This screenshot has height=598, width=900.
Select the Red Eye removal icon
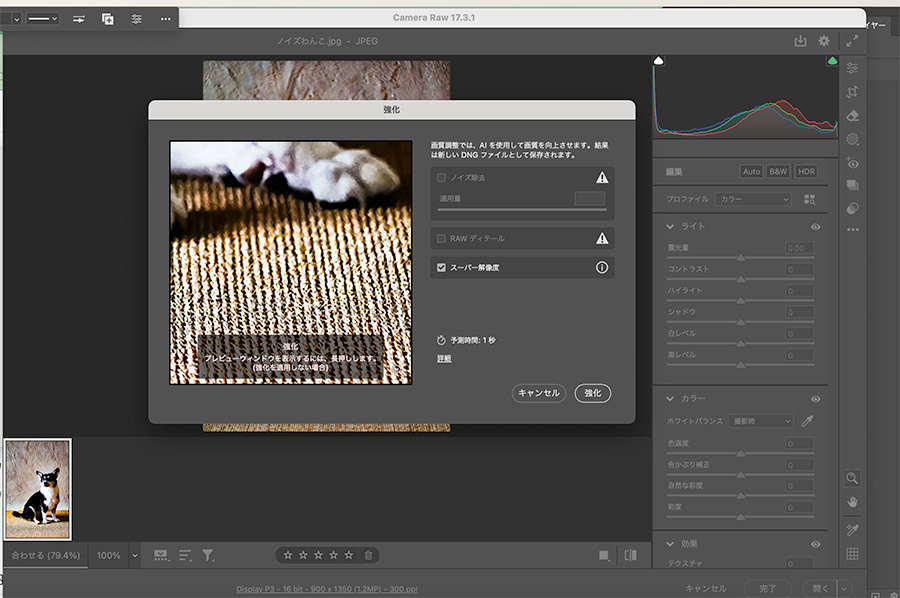click(852, 163)
